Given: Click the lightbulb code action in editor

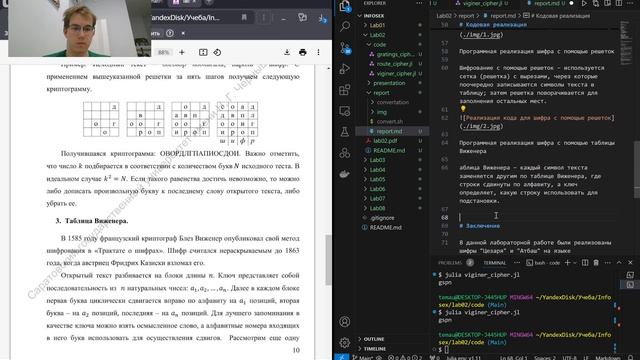Looking at the screenshot, I should pyautogui.click(x=463, y=109).
